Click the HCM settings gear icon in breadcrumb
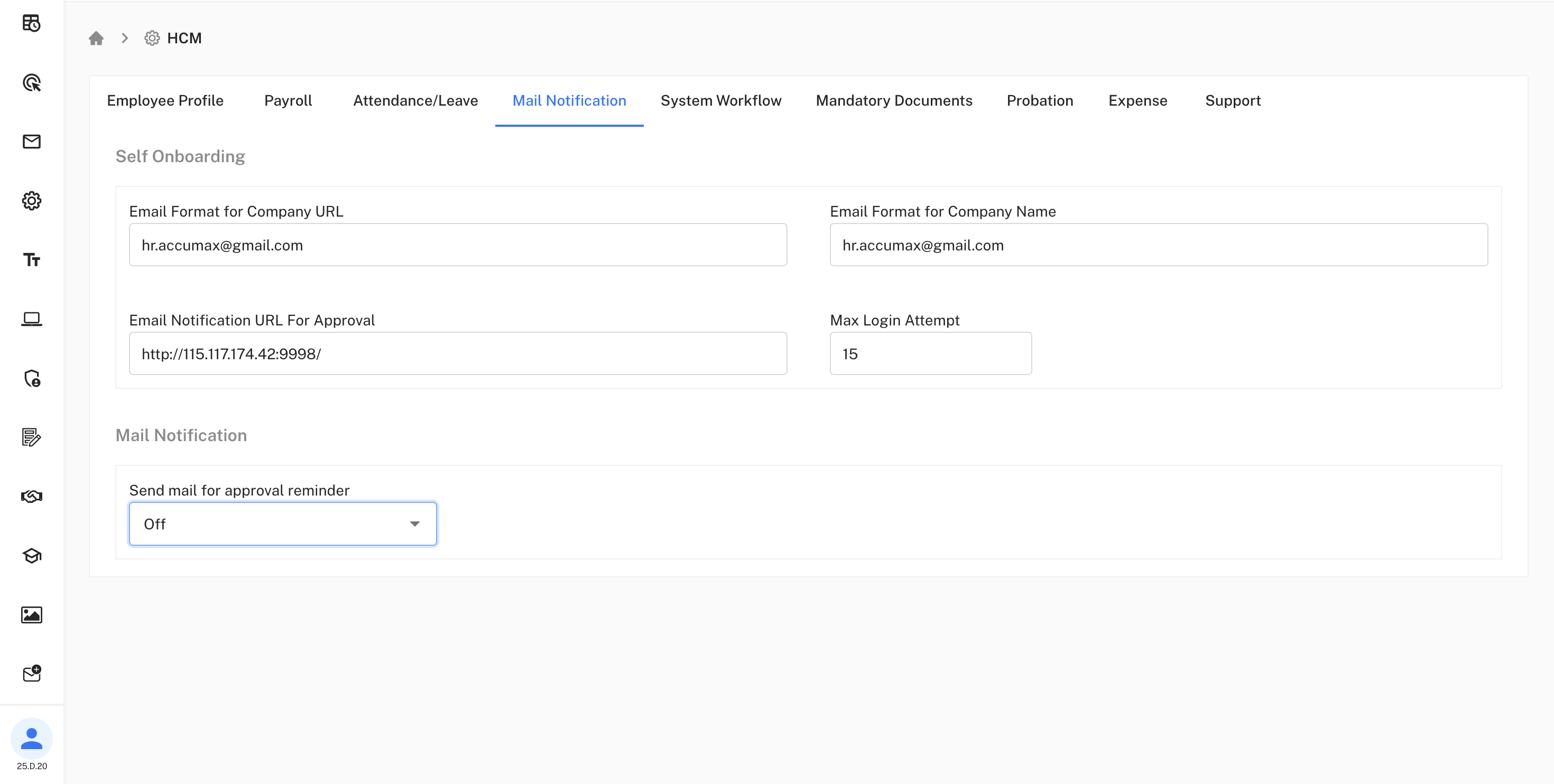This screenshot has width=1554, height=784. coord(151,38)
